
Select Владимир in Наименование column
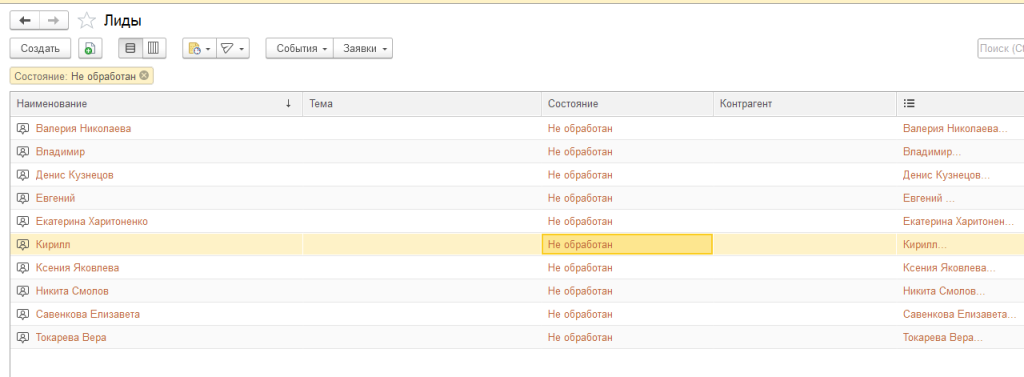click(x=60, y=152)
